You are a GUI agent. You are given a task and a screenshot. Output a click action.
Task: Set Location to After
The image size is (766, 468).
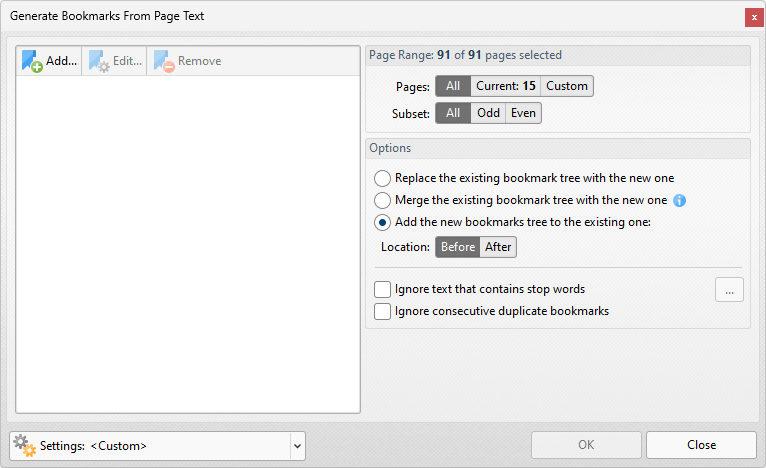click(498, 247)
